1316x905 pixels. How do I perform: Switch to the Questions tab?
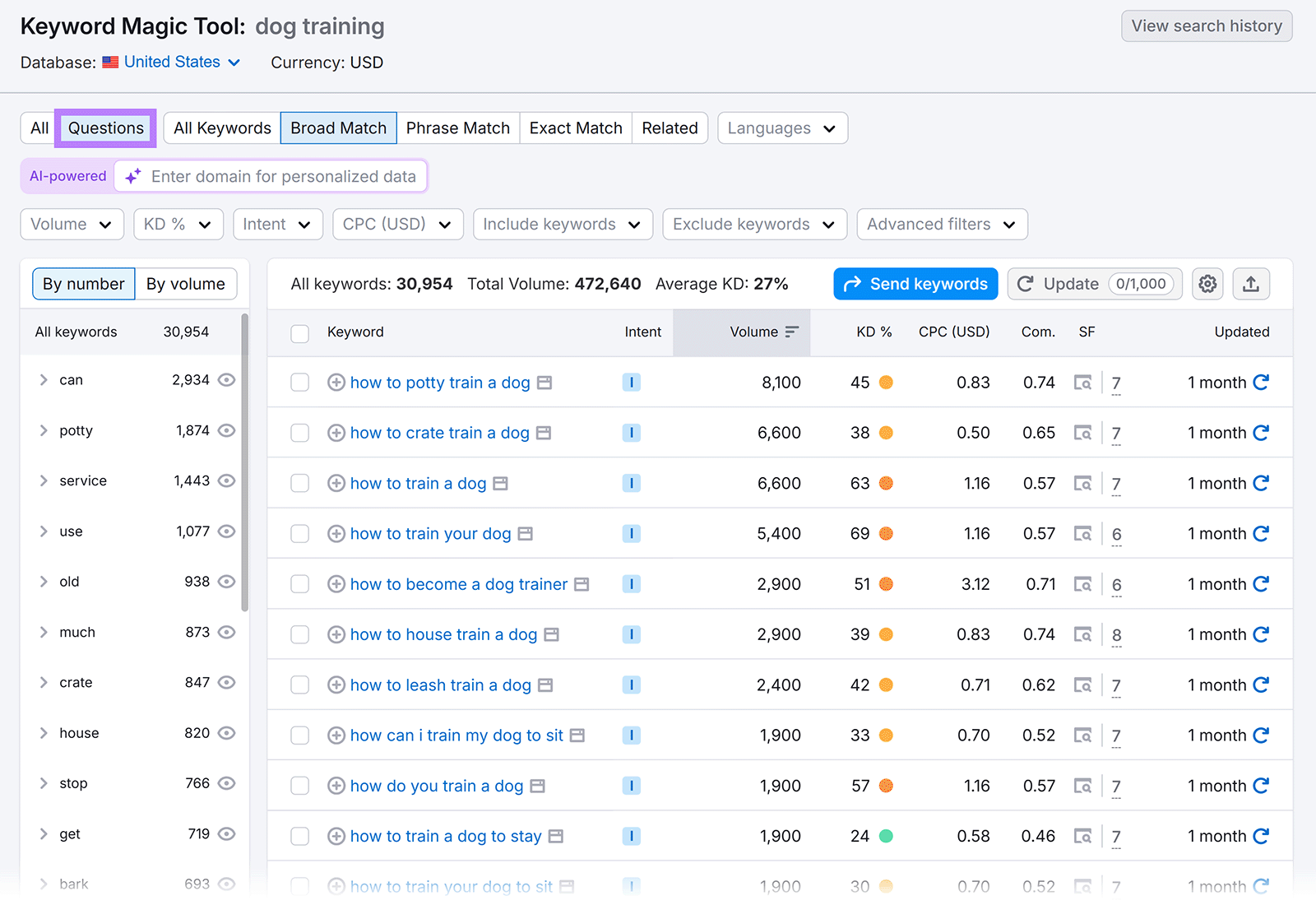click(105, 128)
